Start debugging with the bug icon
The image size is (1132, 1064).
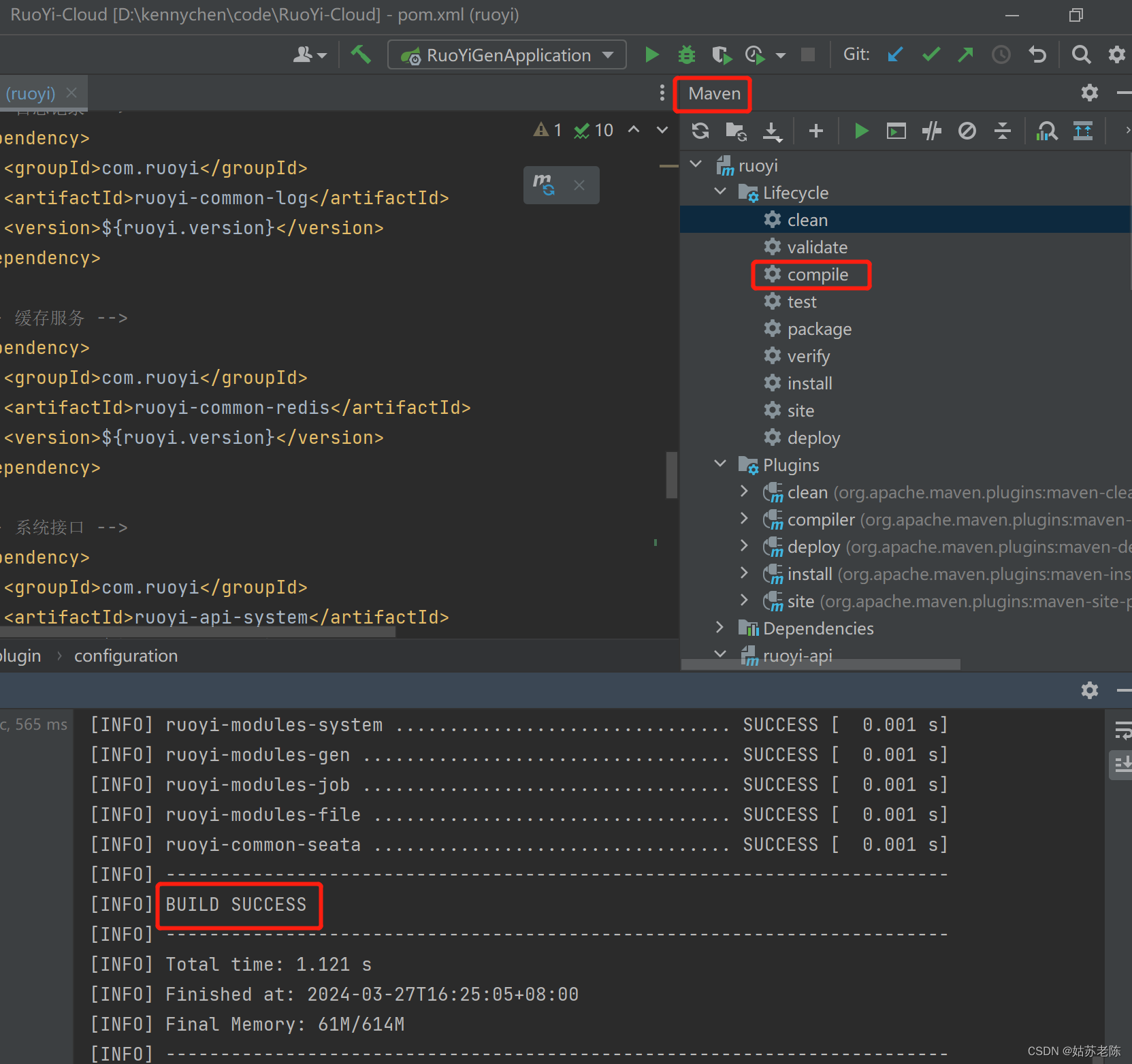[x=687, y=54]
